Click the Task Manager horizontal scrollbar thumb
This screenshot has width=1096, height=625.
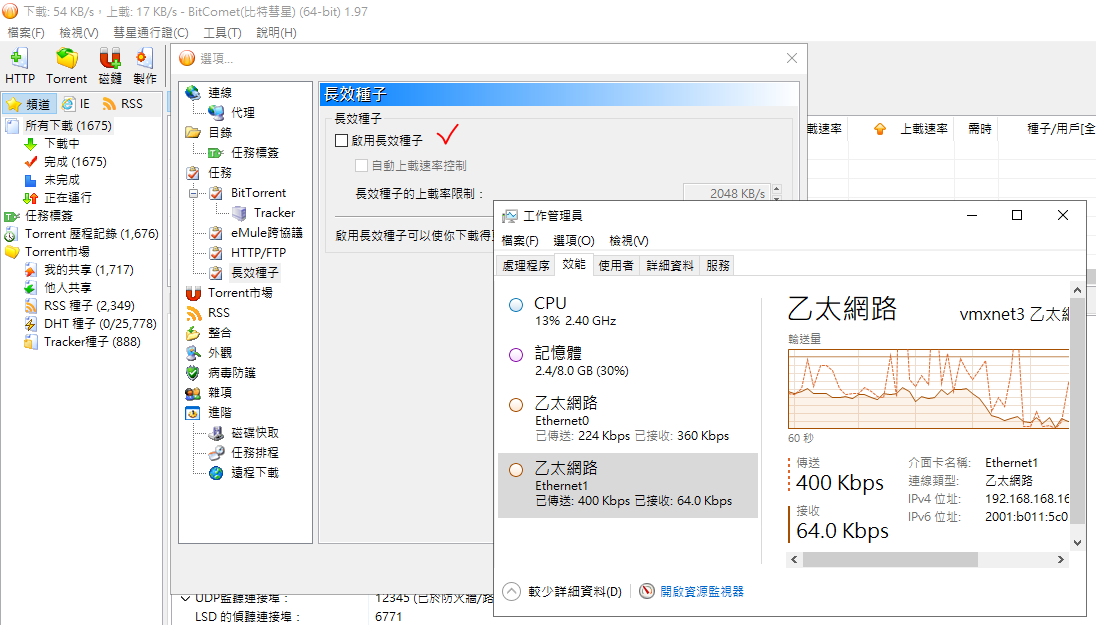[x=890, y=559]
